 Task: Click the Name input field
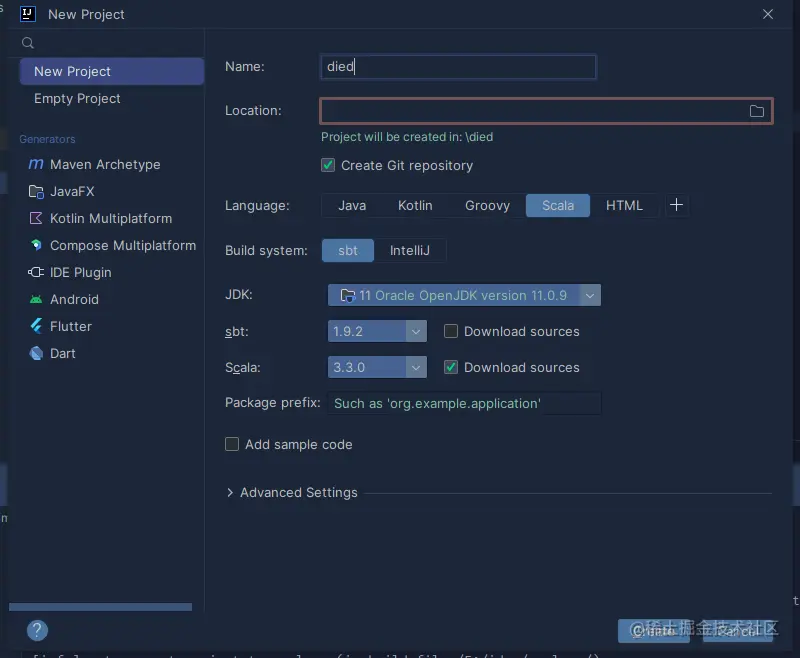[x=458, y=67]
